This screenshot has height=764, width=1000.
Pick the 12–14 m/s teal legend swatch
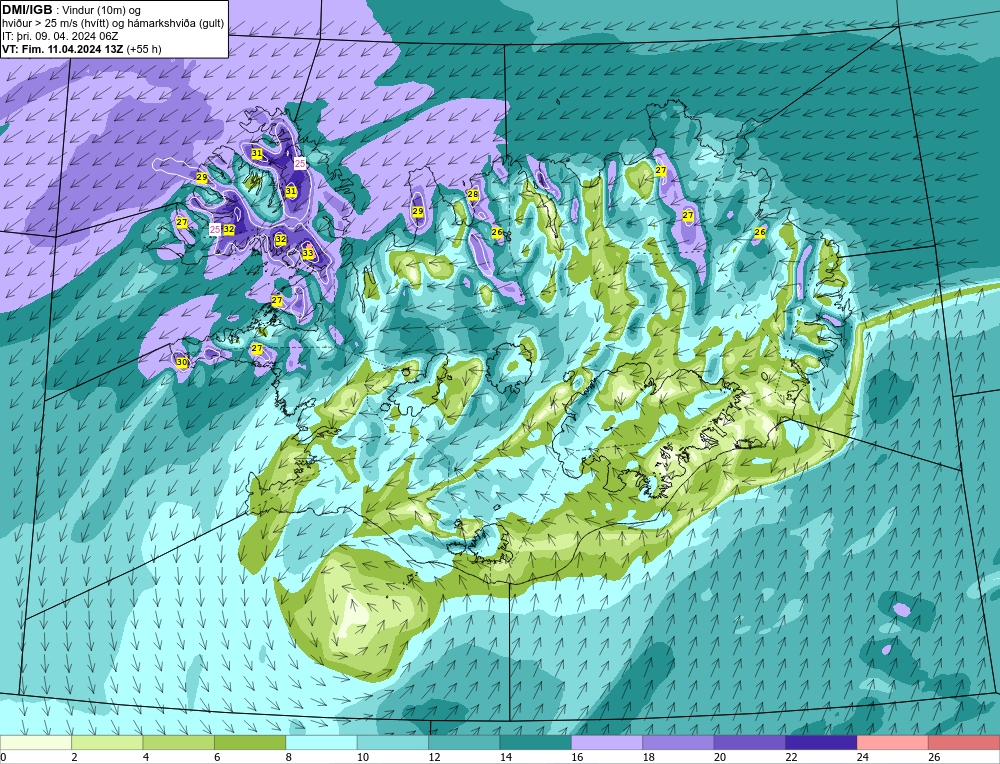pyautogui.click(x=464, y=742)
